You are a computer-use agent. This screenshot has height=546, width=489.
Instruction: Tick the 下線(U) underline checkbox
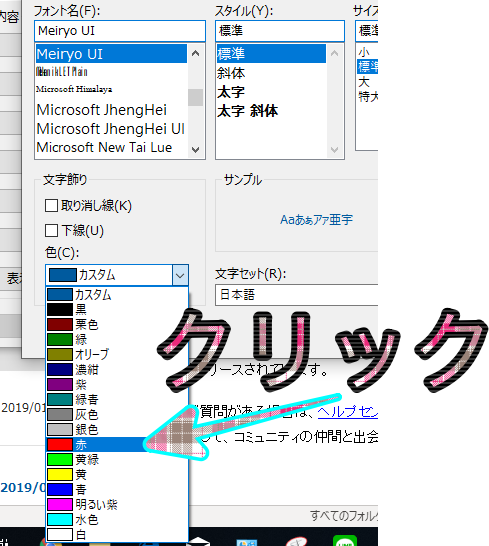(51, 230)
